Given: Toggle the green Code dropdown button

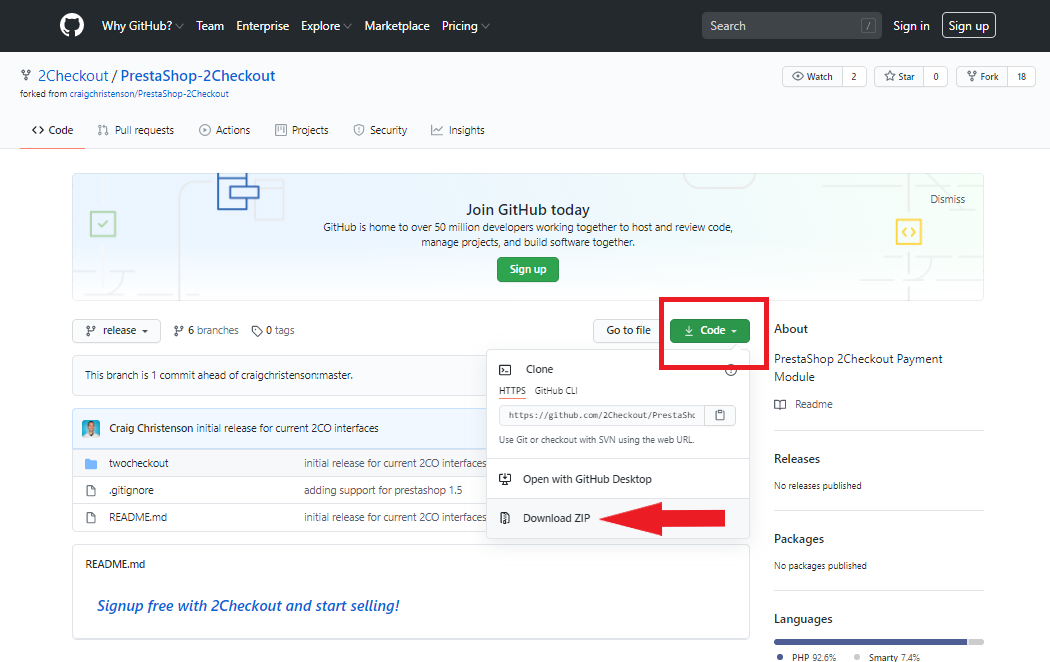Looking at the screenshot, I should click(x=710, y=331).
